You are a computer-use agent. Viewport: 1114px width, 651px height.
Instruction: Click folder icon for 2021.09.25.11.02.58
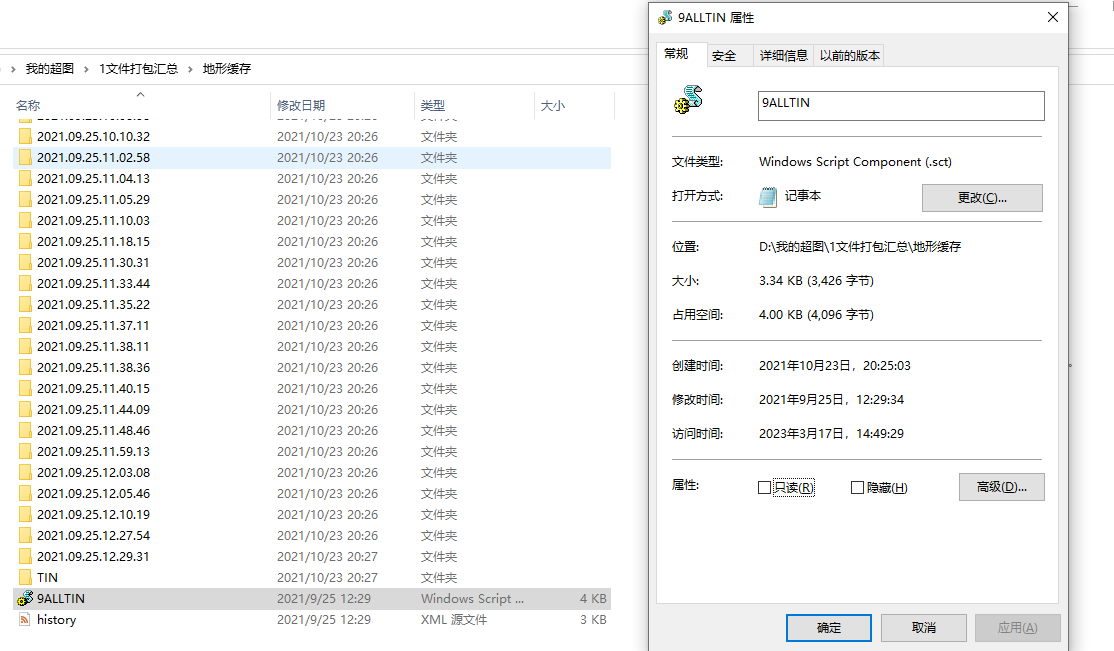(x=25, y=157)
